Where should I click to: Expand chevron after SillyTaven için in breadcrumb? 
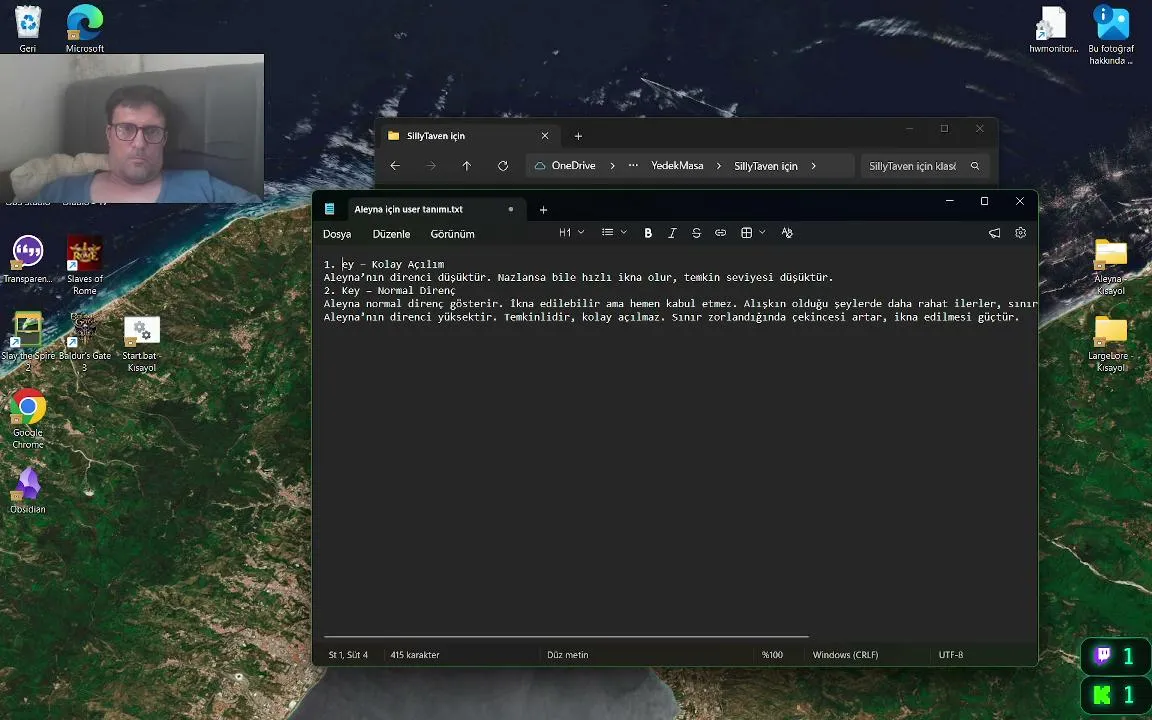(813, 166)
